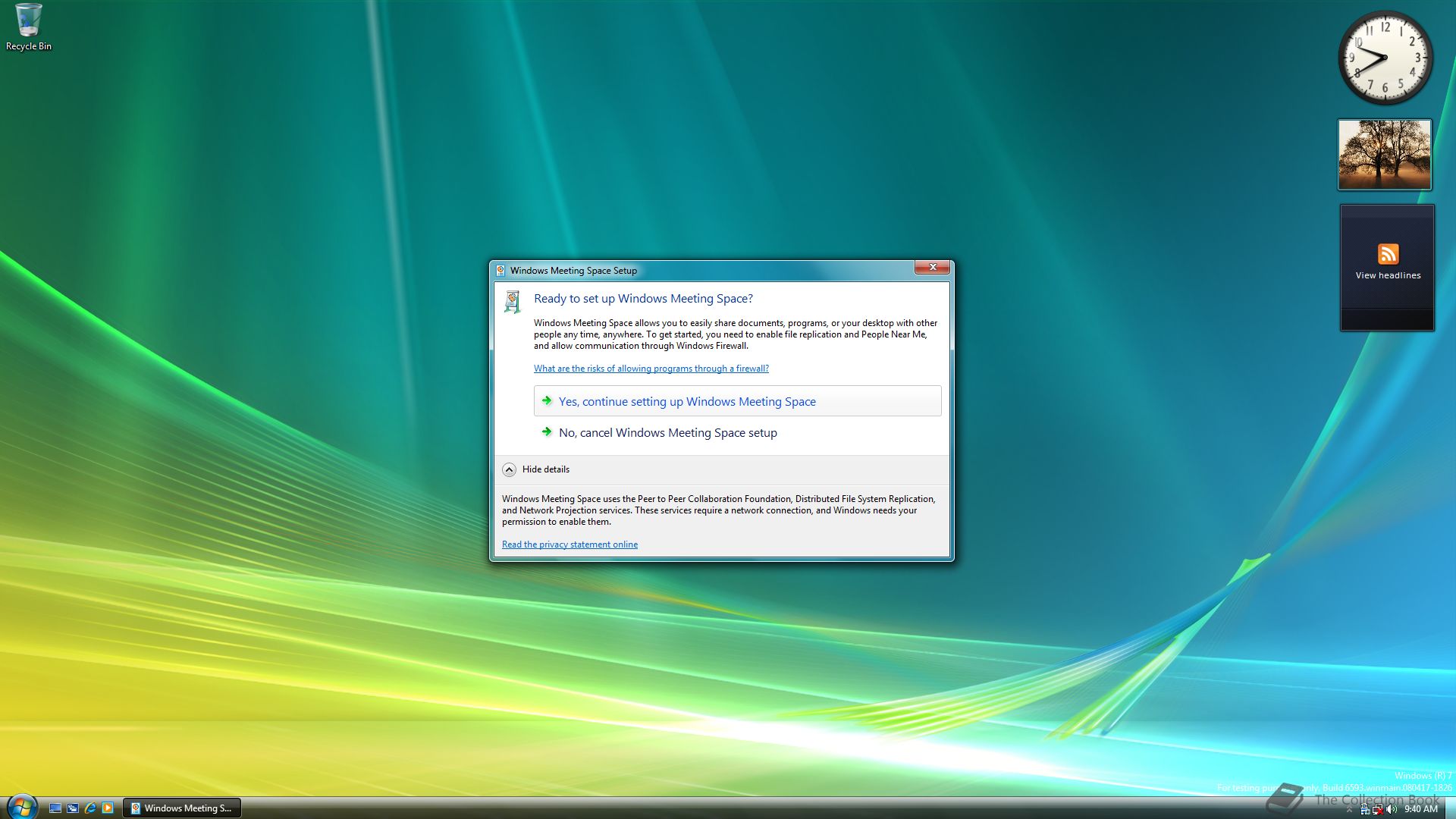Click the Meeting Space title bar icon
Screen dimensions: 1456x819
click(500, 271)
